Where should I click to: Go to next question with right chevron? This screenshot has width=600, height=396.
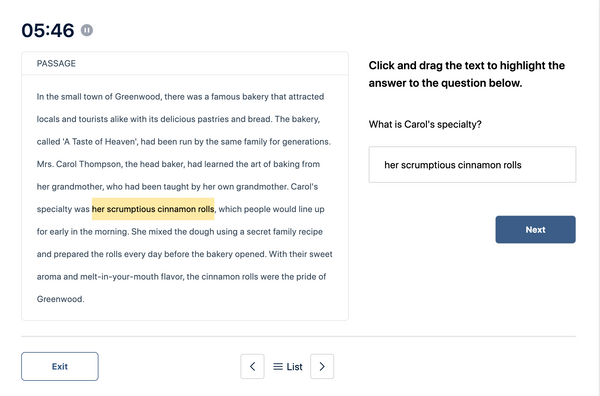322,367
